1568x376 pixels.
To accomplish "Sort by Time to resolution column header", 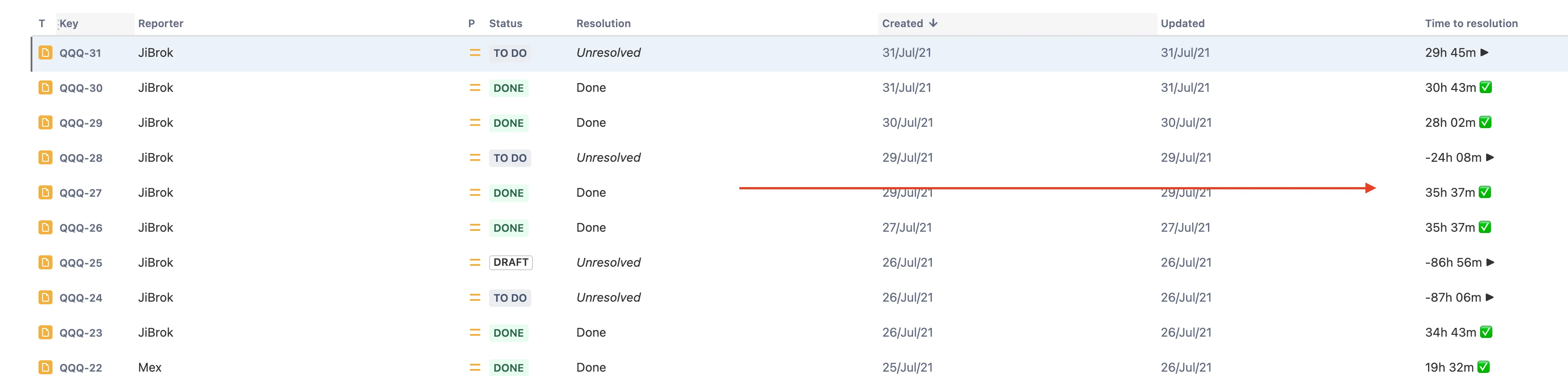I will coord(1471,23).
